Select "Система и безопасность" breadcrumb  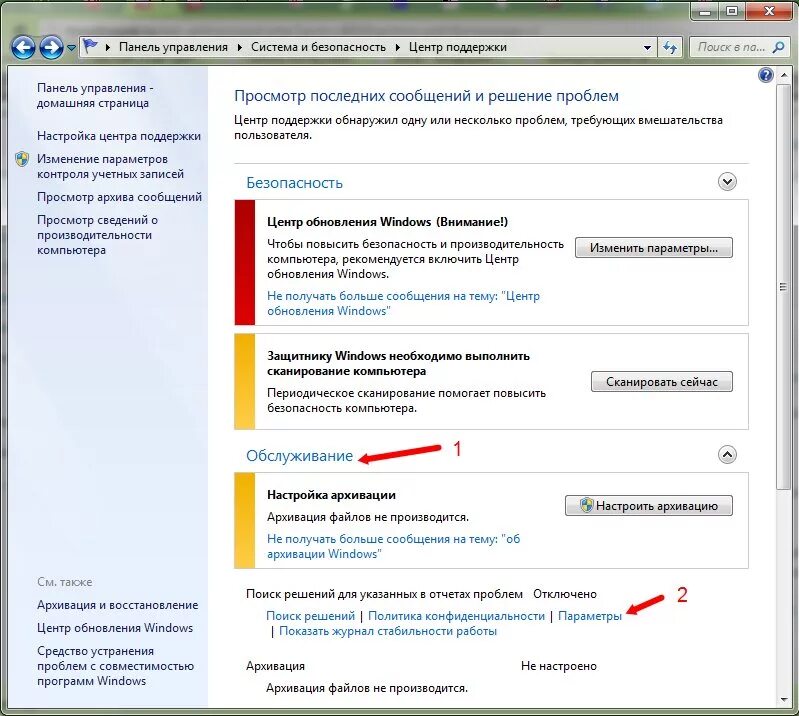[318, 47]
